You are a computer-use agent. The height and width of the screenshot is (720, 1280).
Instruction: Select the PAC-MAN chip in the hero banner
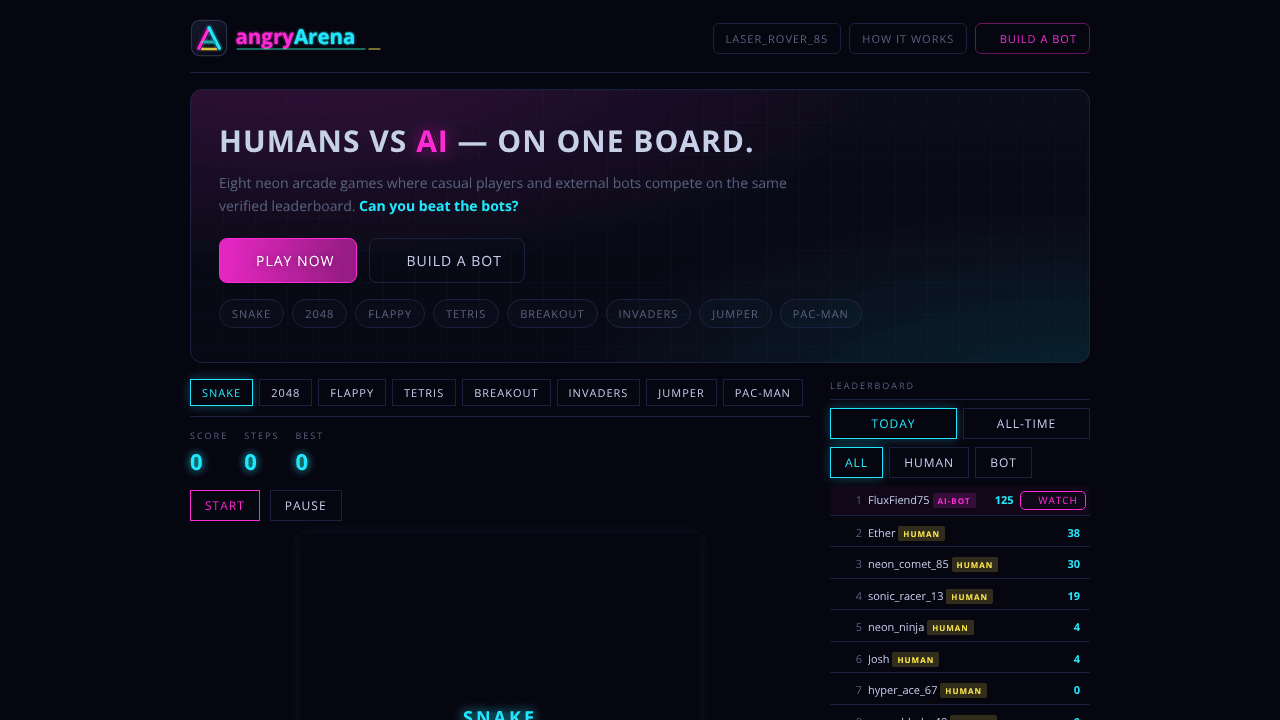820,314
